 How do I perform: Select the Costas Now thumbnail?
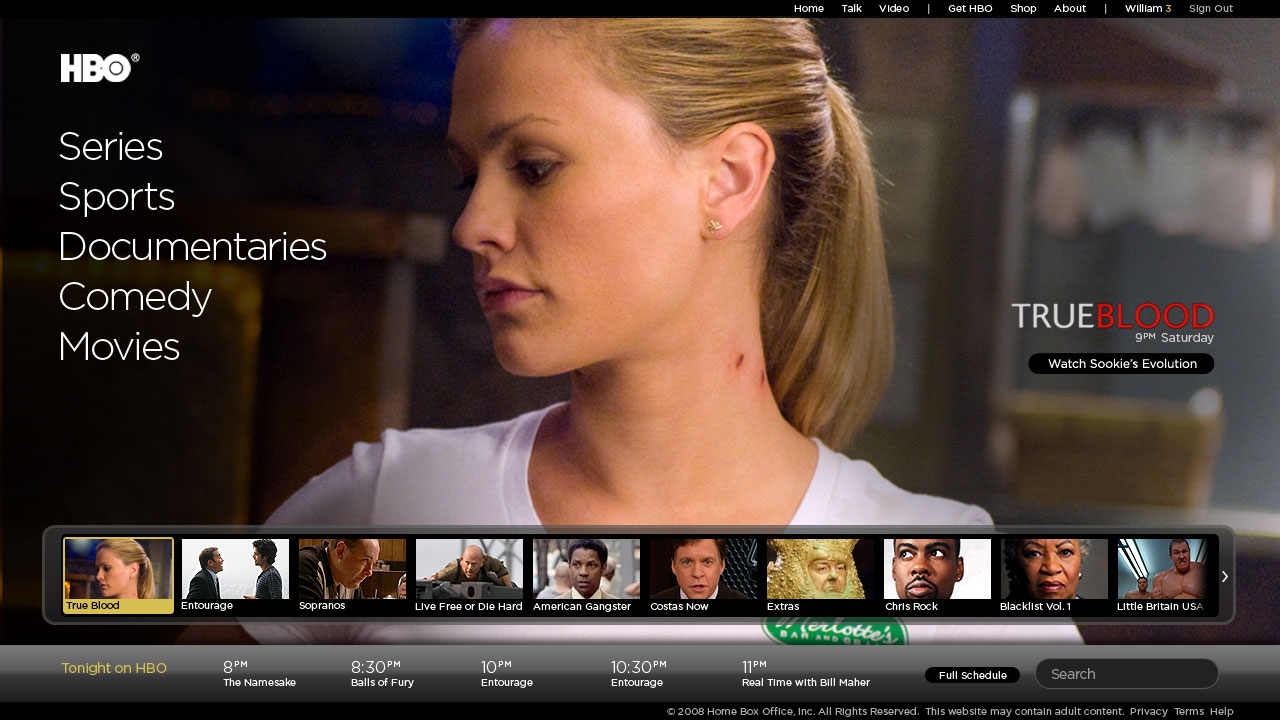(703, 575)
